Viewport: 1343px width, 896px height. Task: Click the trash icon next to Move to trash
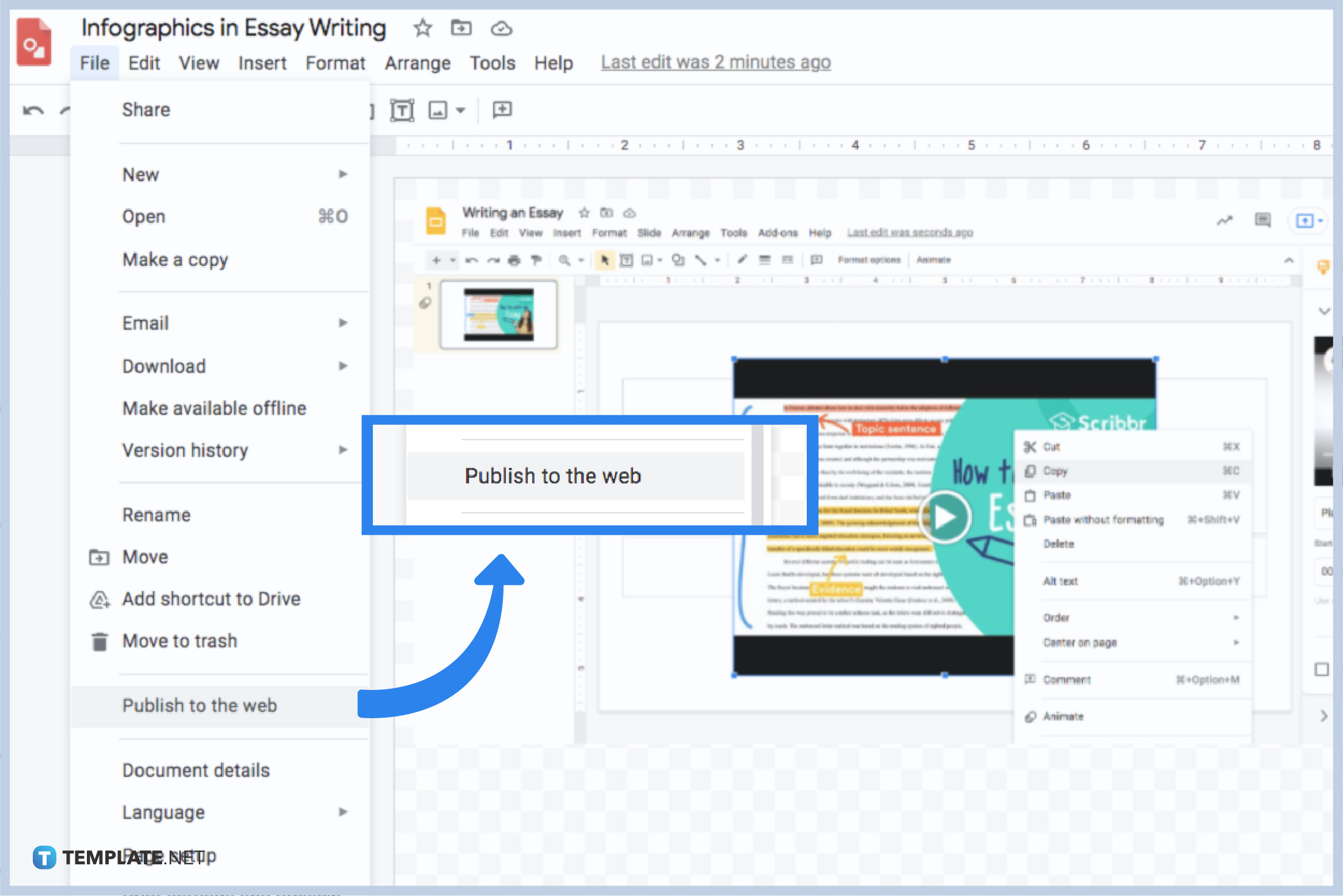point(100,641)
